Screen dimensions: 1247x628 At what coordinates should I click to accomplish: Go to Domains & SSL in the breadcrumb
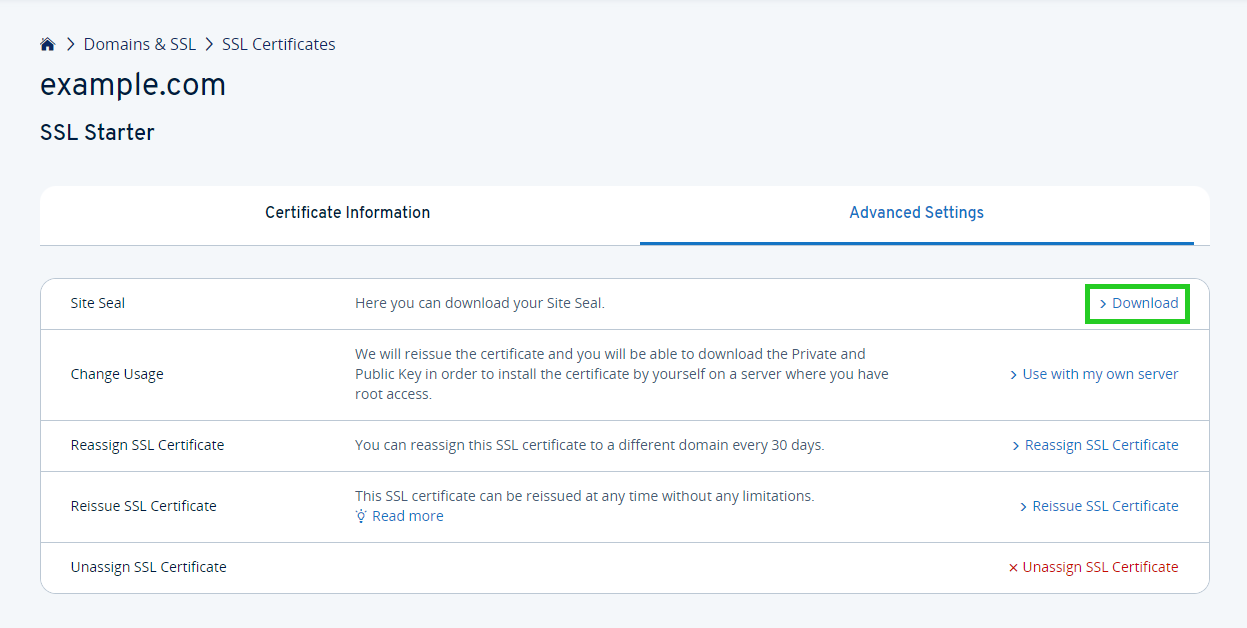pos(140,44)
